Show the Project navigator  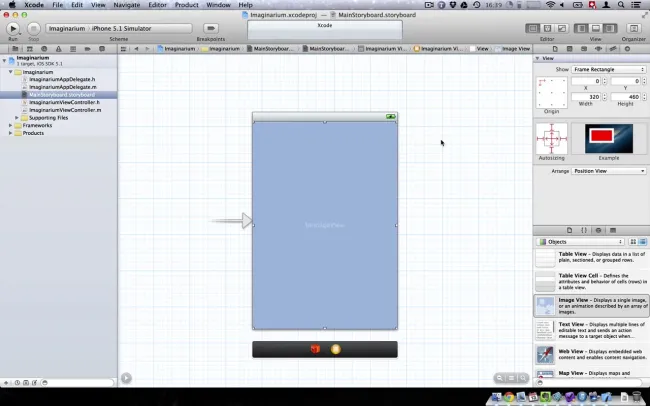tap(15, 49)
